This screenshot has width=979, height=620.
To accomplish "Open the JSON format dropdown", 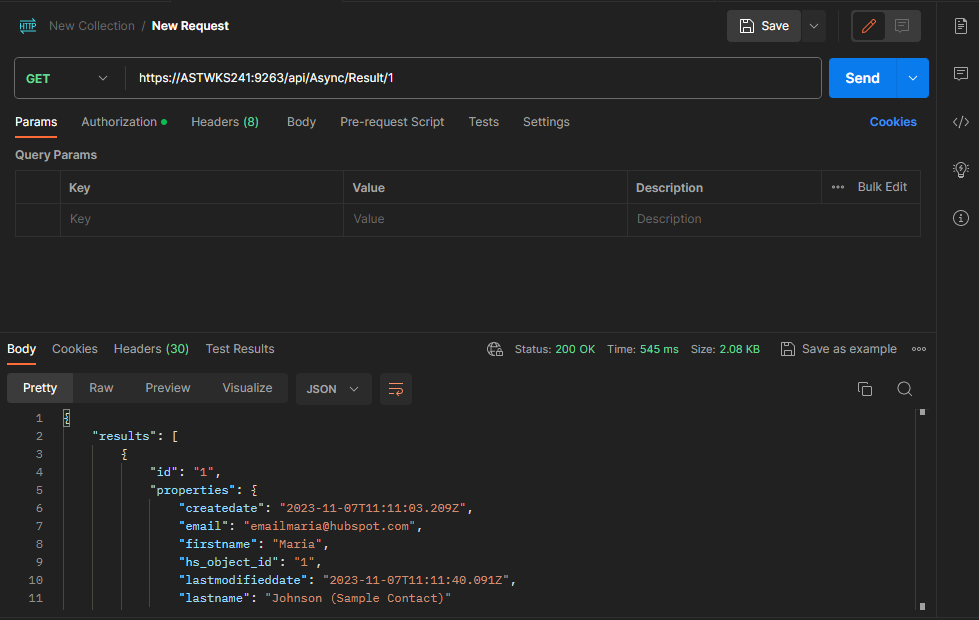I will point(333,389).
